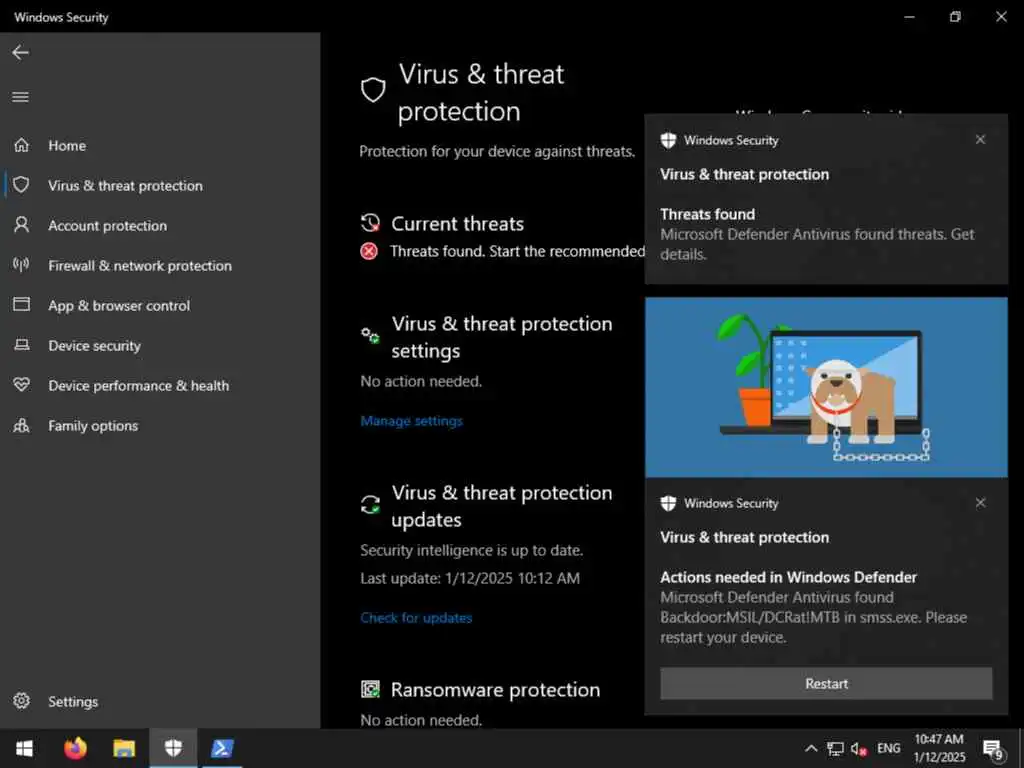Click the DCRat backdoor detection message
This screenshot has width=1024, height=768.
click(x=813, y=617)
